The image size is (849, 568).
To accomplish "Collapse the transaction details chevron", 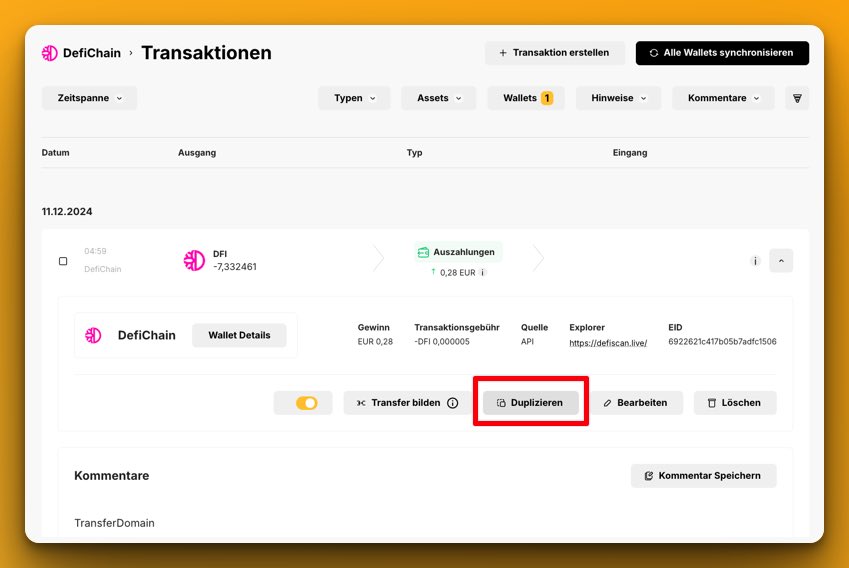I will click(781, 260).
